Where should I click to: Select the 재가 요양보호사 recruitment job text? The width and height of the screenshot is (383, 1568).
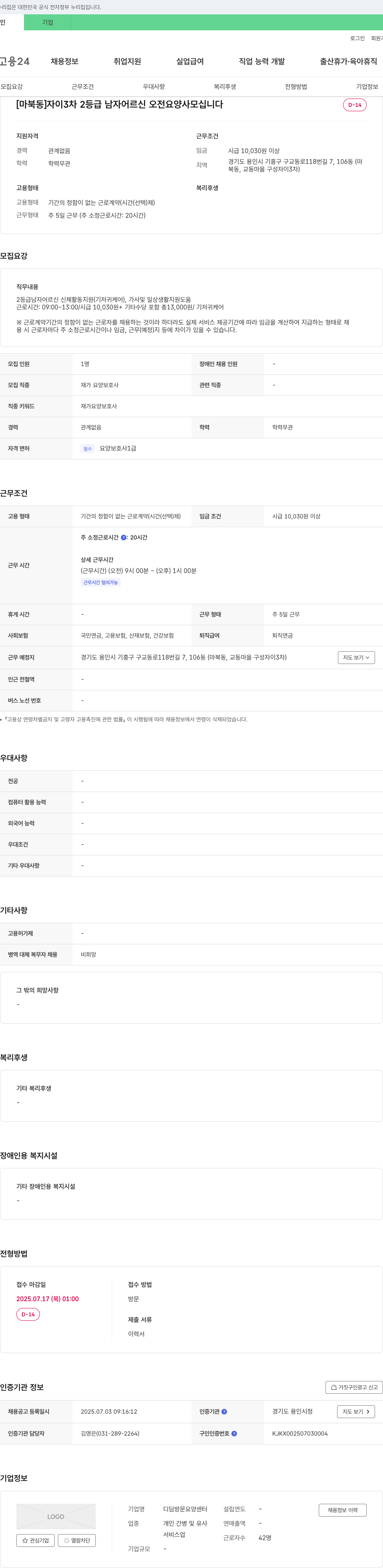pyautogui.click(x=100, y=385)
